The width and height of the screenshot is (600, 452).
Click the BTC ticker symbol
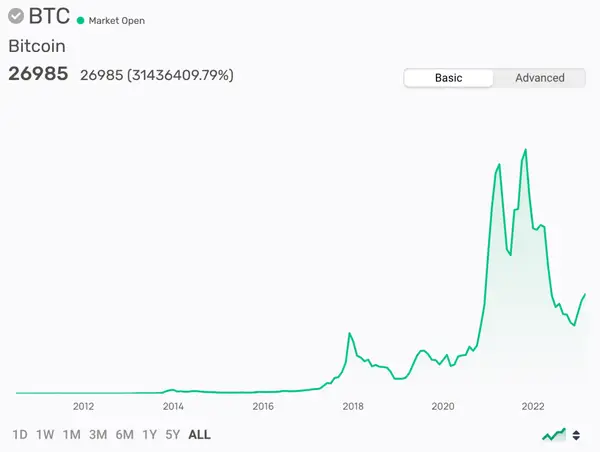49,16
